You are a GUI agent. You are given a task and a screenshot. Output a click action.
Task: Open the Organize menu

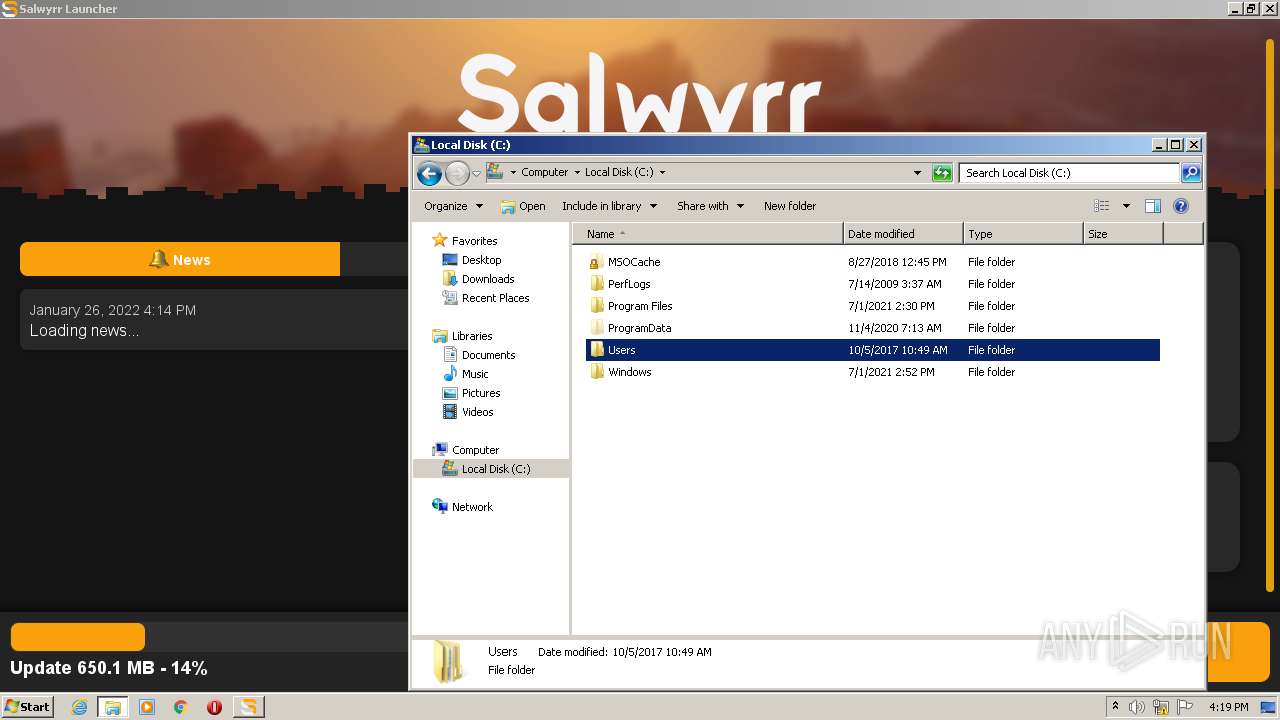453,206
